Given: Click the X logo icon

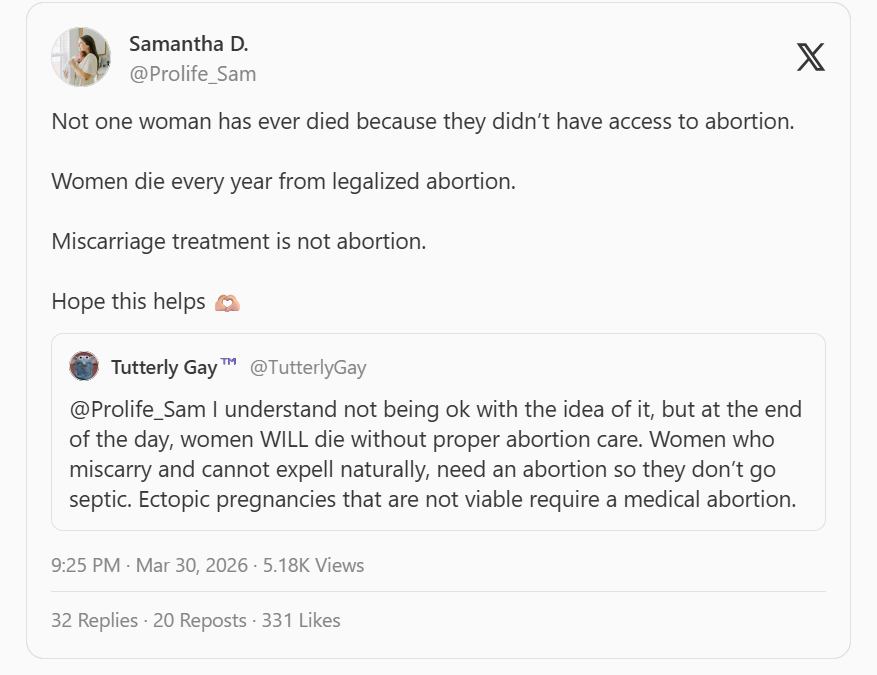Looking at the screenshot, I should click(x=810, y=57).
